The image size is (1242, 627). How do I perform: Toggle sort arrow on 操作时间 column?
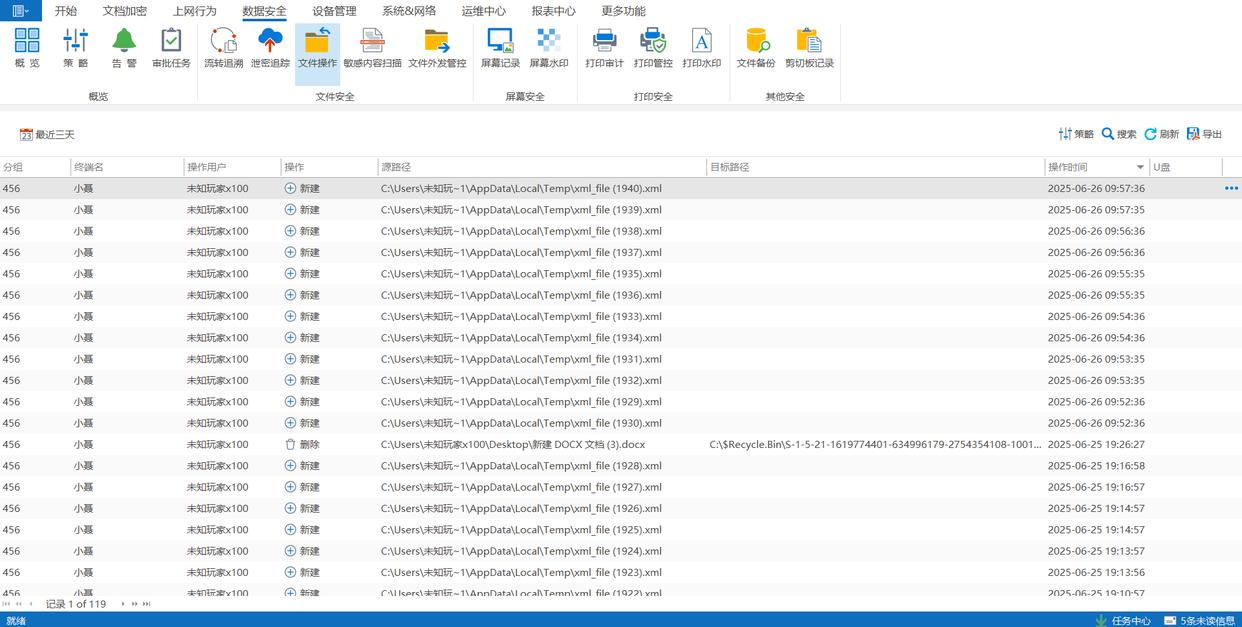pyautogui.click(x=1140, y=167)
